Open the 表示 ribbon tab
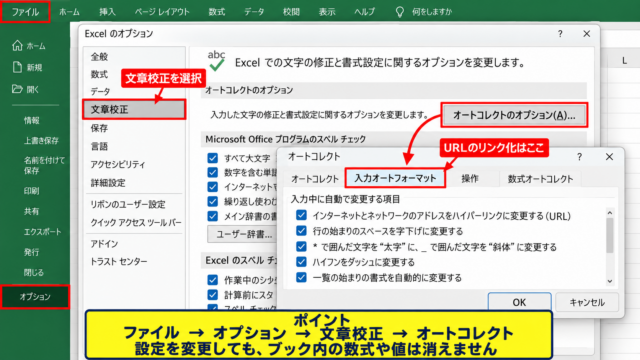 [x=327, y=12]
